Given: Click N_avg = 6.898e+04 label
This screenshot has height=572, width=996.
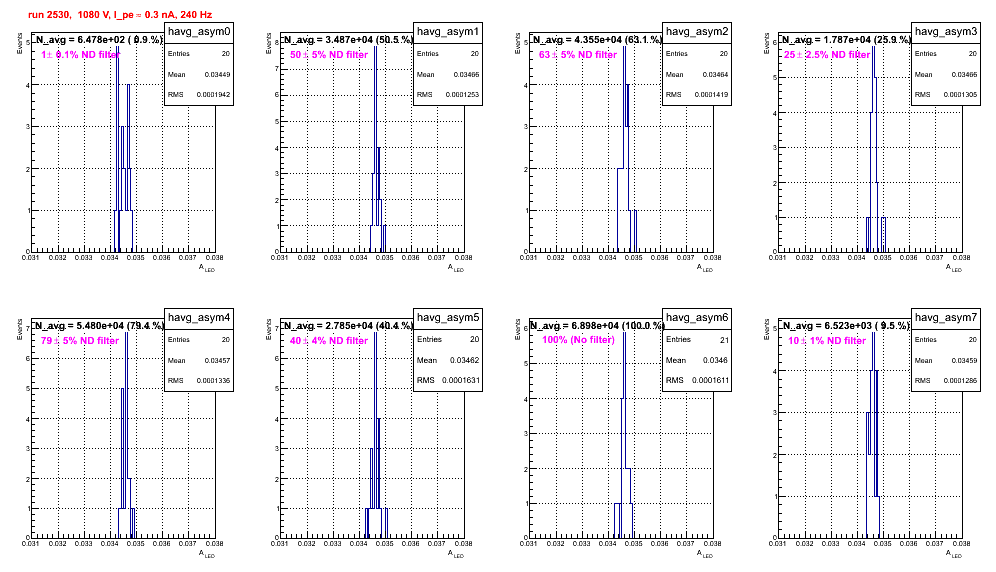Looking at the screenshot, I should click(x=597, y=326).
